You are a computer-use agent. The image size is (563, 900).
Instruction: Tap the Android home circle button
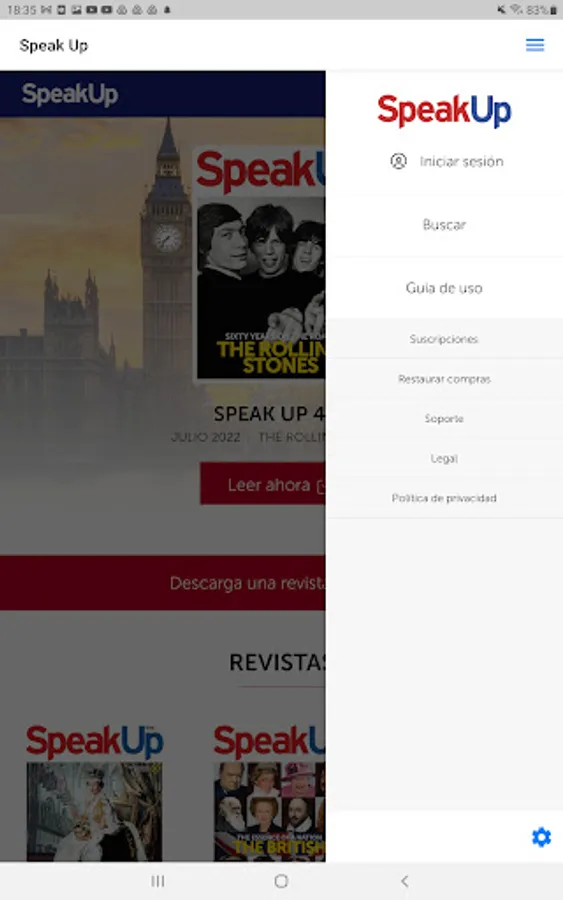tap(281, 880)
